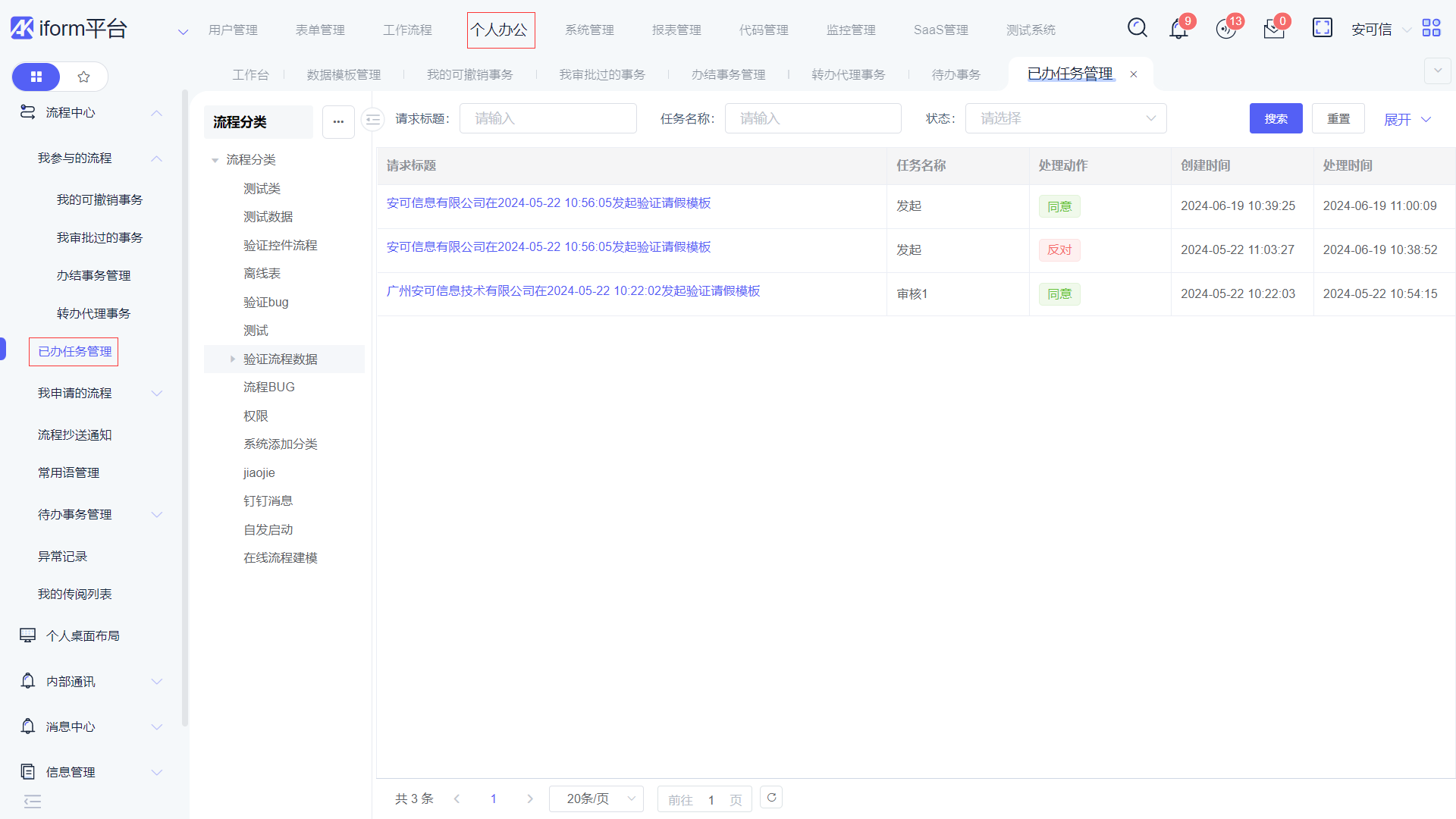Open the 20条/页 page size dropdown
1456x819 pixels.
597,799
